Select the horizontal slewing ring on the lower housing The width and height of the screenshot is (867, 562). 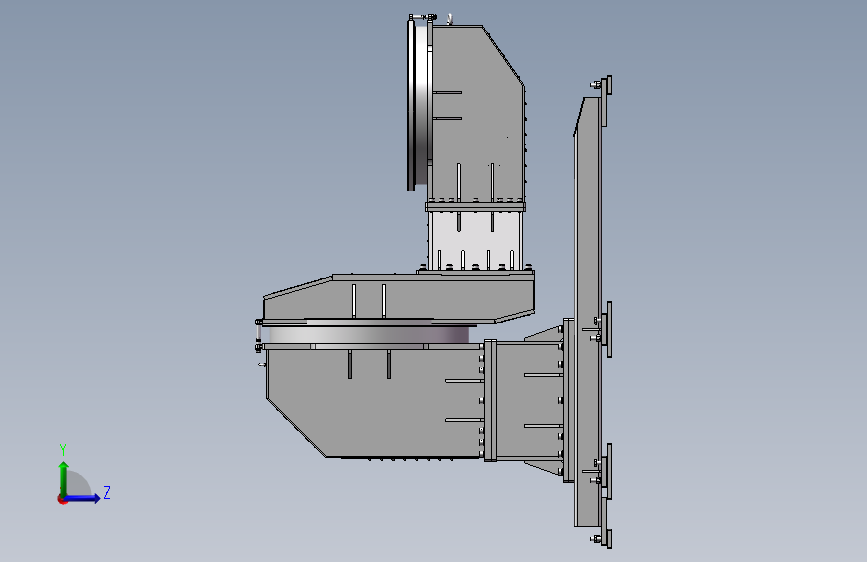point(369,335)
